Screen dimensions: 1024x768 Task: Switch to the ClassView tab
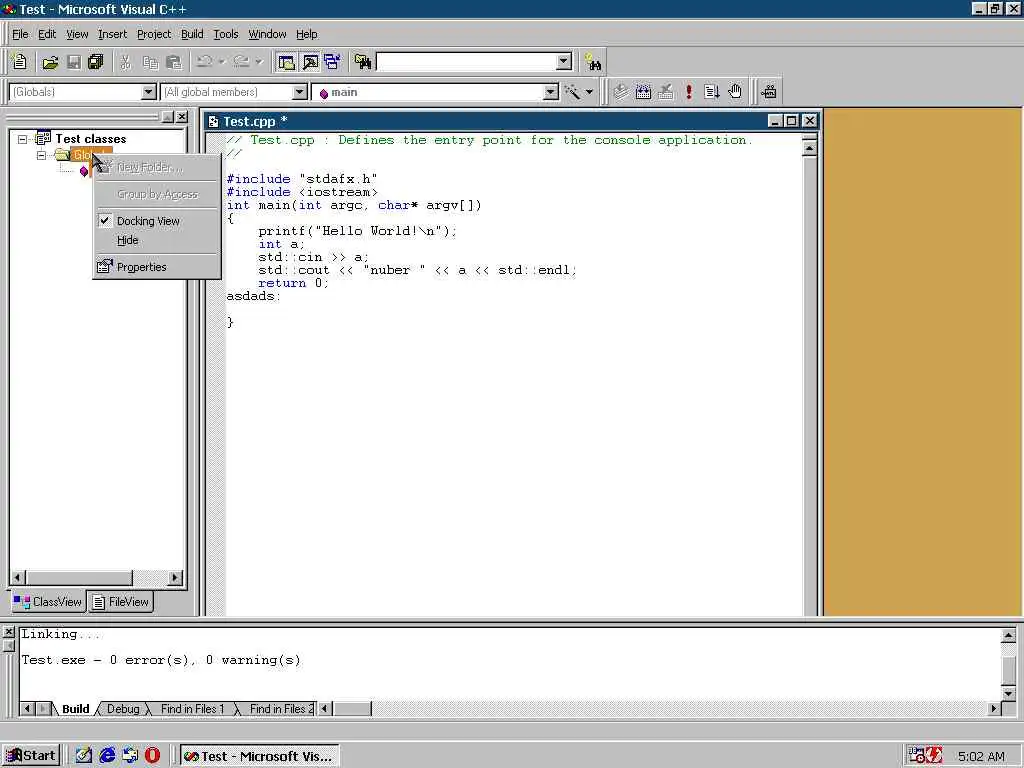click(x=48, y=601)
